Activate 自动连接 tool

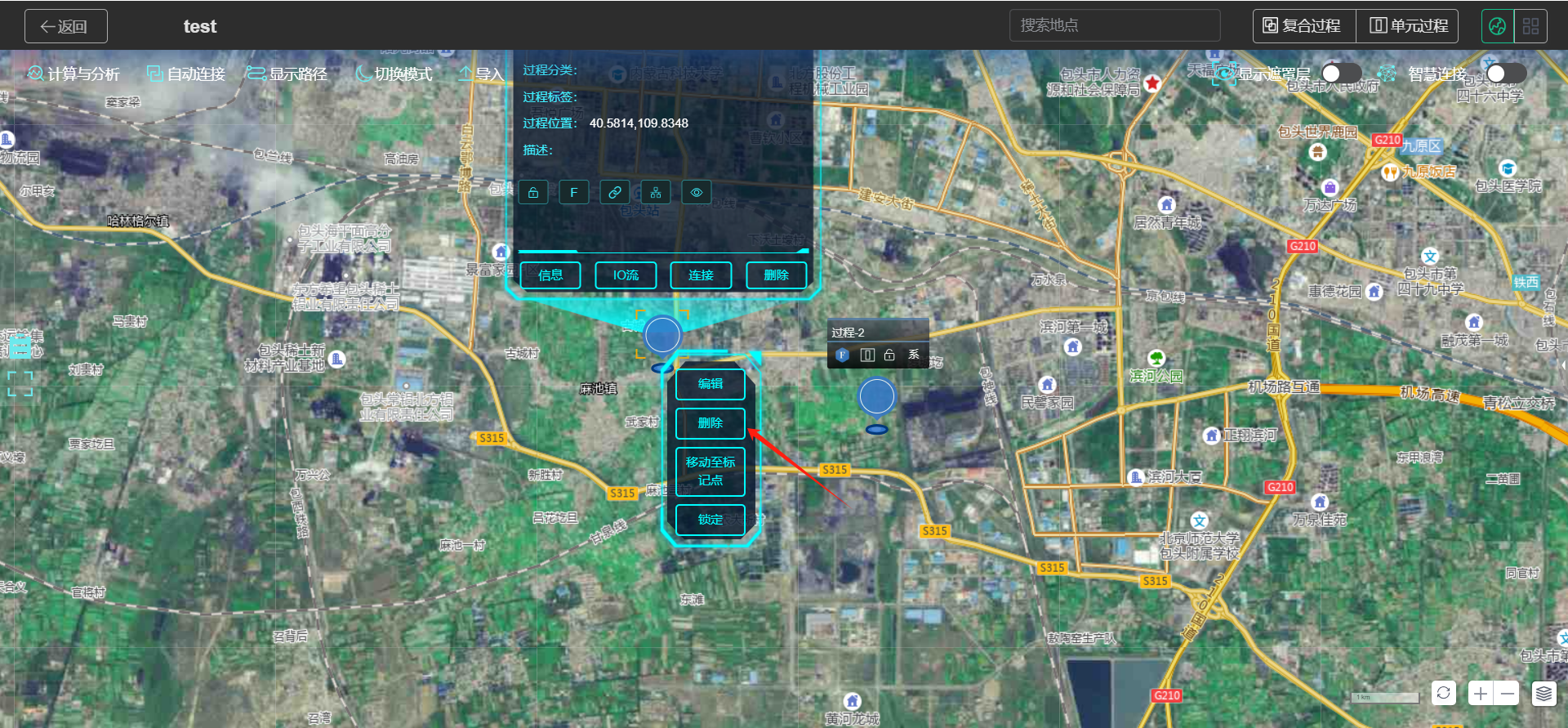pos(185,74)
